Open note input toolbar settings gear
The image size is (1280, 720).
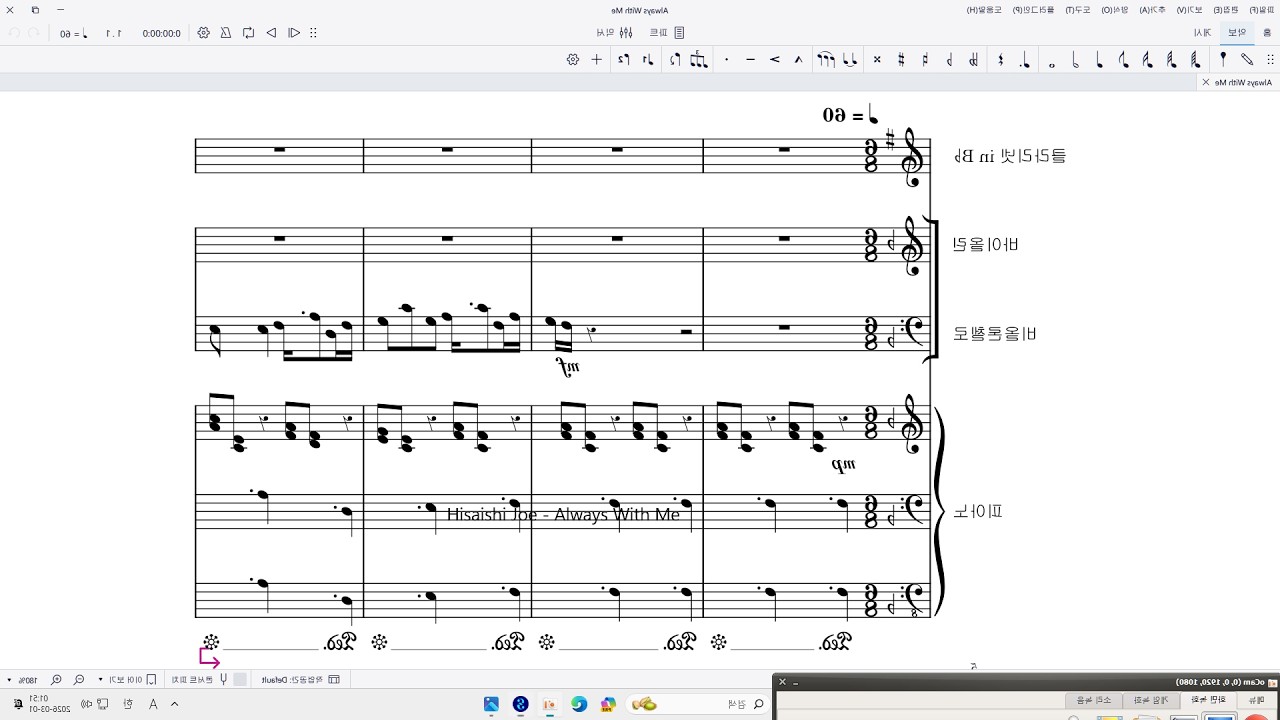pos(573,59)
